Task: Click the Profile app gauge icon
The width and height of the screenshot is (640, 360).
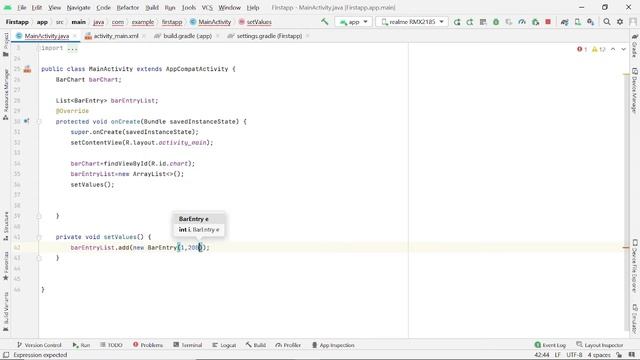Action: coord(522,22)
